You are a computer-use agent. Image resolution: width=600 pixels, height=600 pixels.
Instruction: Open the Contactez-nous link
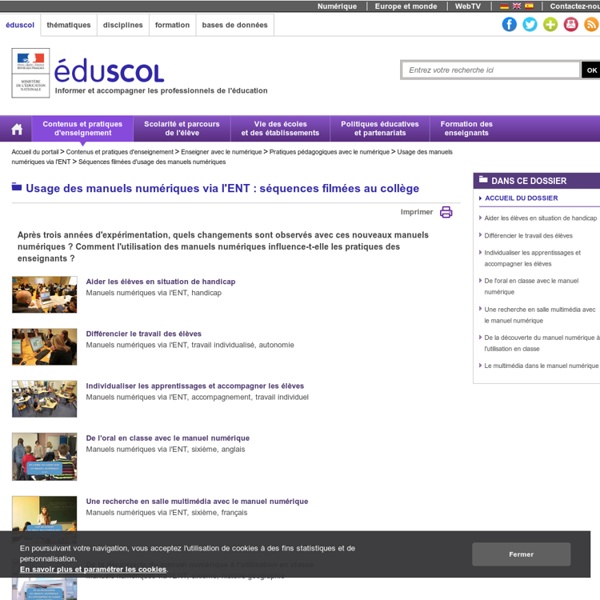point(575,6)
